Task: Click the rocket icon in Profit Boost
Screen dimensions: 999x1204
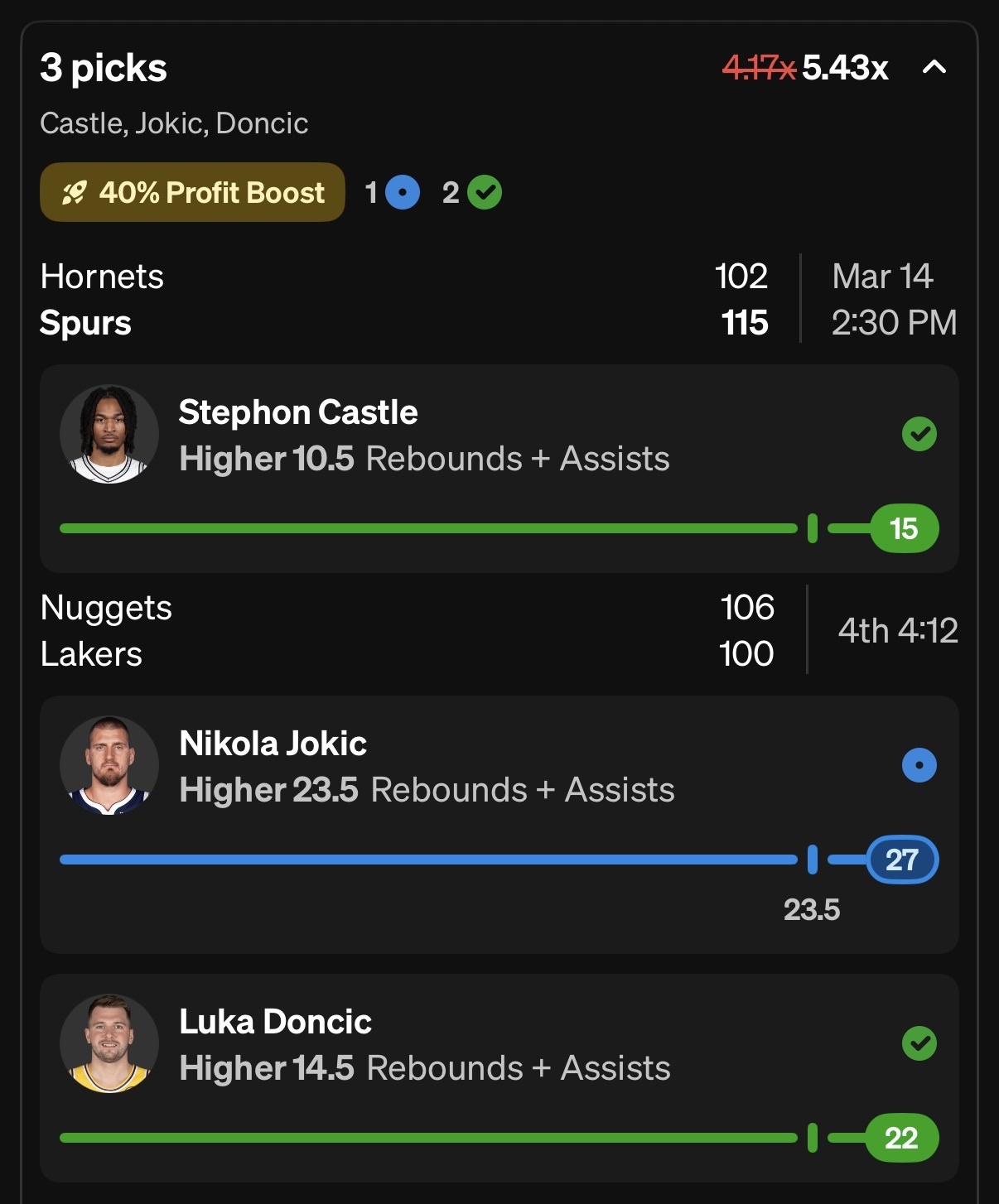Action: pyautogui.click(x=74, y=193)
